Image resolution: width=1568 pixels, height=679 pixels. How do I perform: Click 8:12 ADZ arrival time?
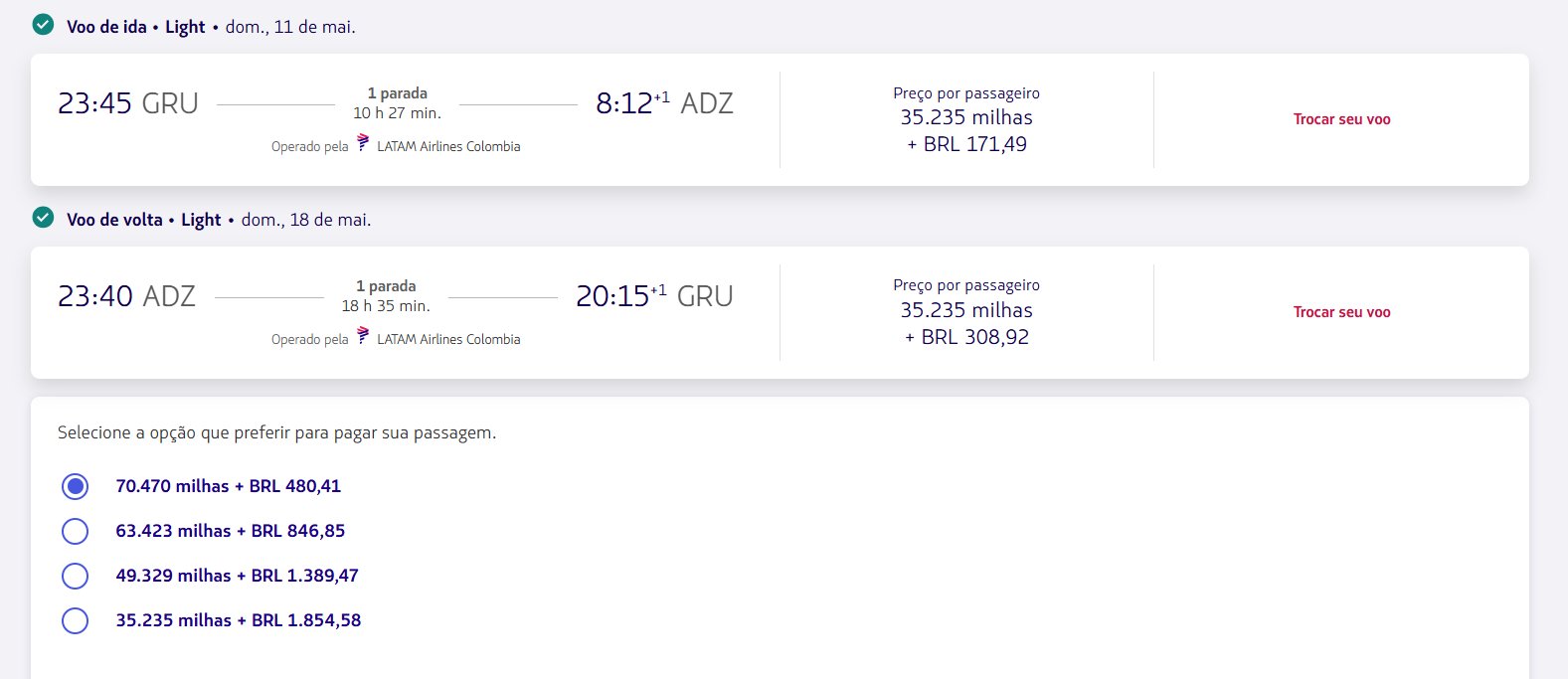(664, 103)
